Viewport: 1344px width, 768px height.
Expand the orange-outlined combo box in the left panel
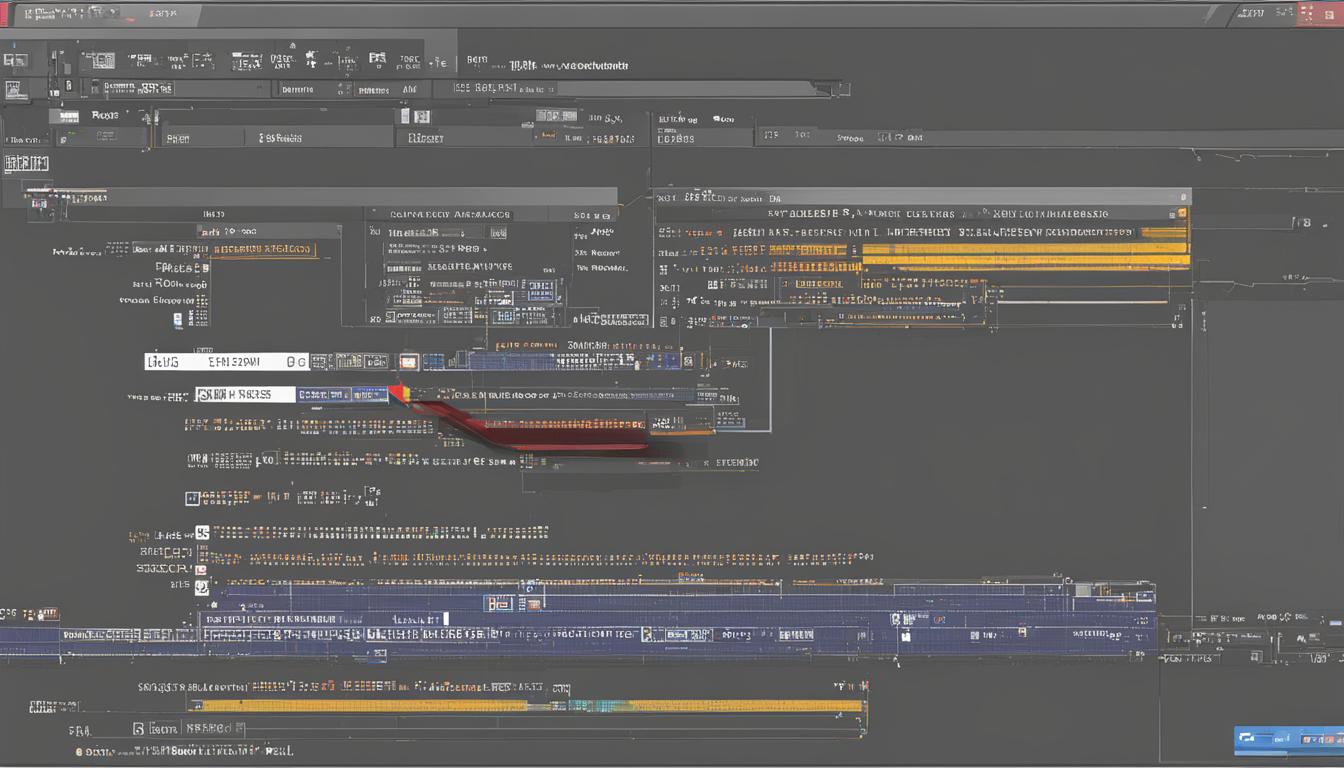pyautogui.click(x=264, y=249)
